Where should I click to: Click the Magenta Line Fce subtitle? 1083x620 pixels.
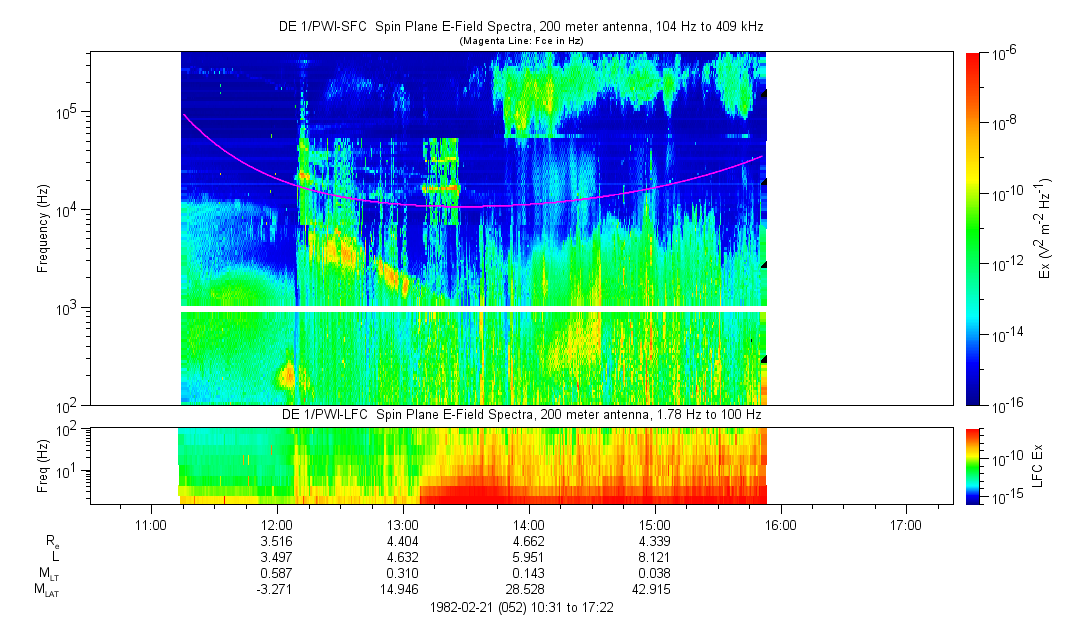tap(521, 41)
